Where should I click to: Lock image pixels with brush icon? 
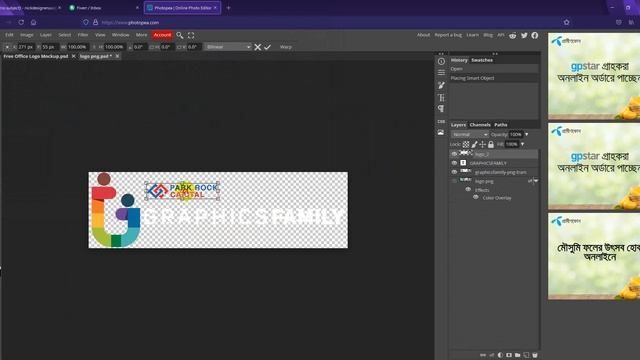(x=474, y=144)
